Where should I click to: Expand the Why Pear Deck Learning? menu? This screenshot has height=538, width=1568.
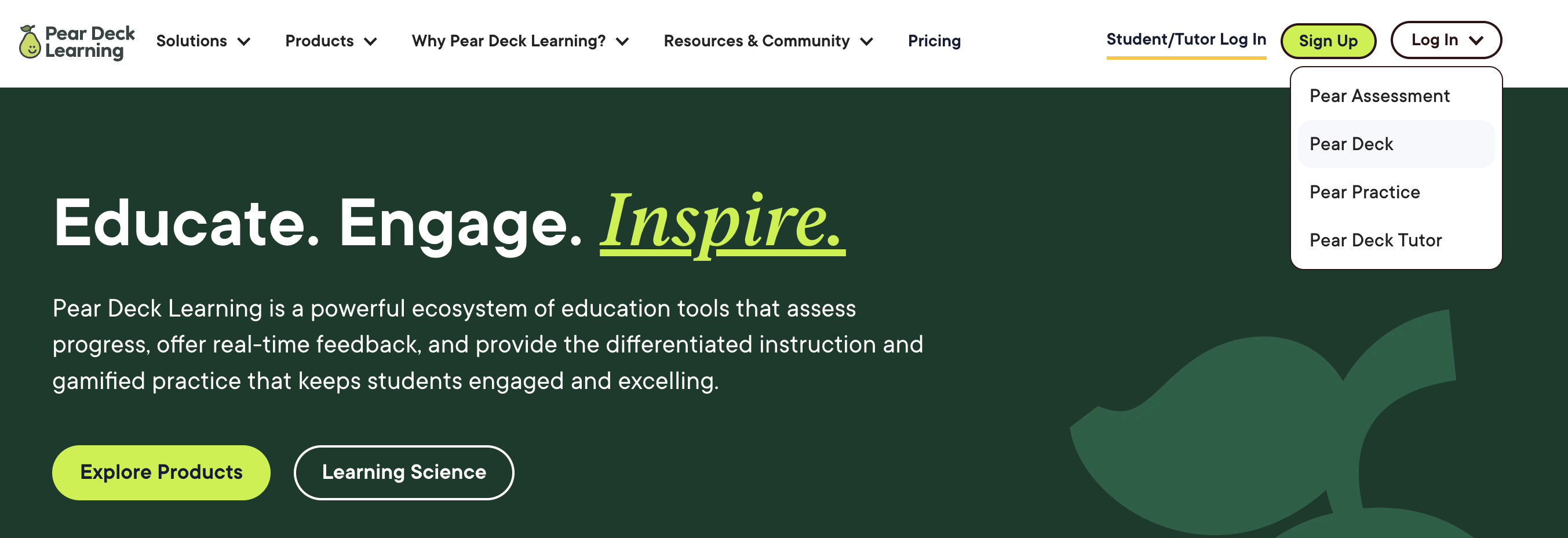point(508,41)
